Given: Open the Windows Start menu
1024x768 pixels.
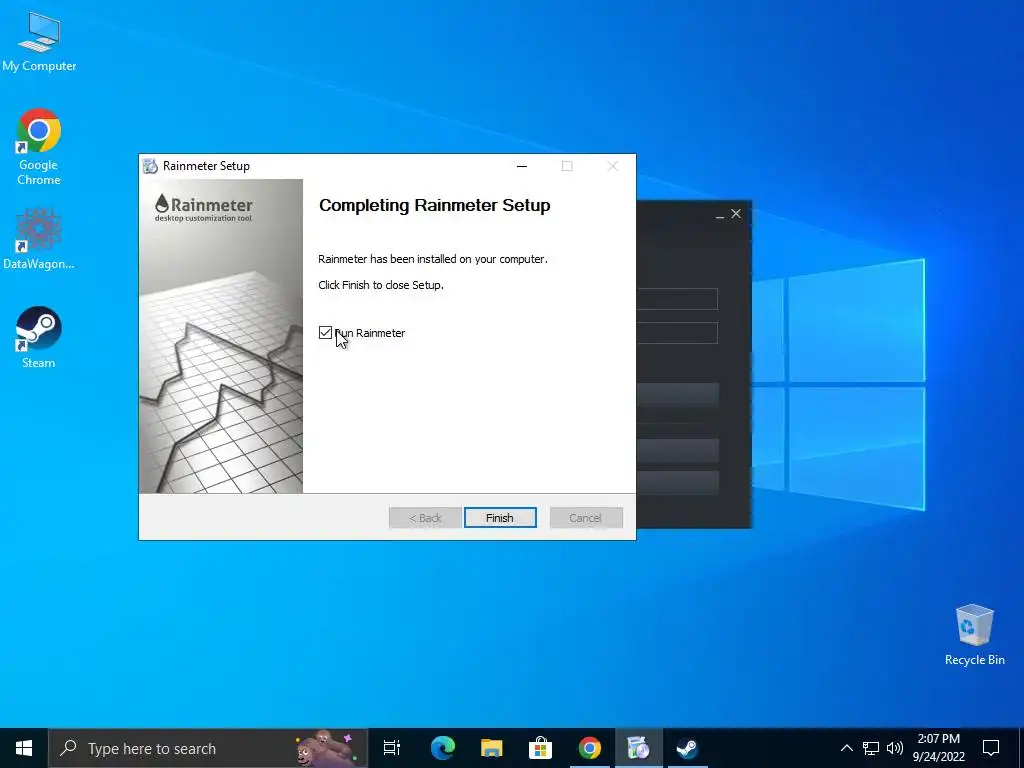Looking at the screenshot, I should tap(24, 748).
